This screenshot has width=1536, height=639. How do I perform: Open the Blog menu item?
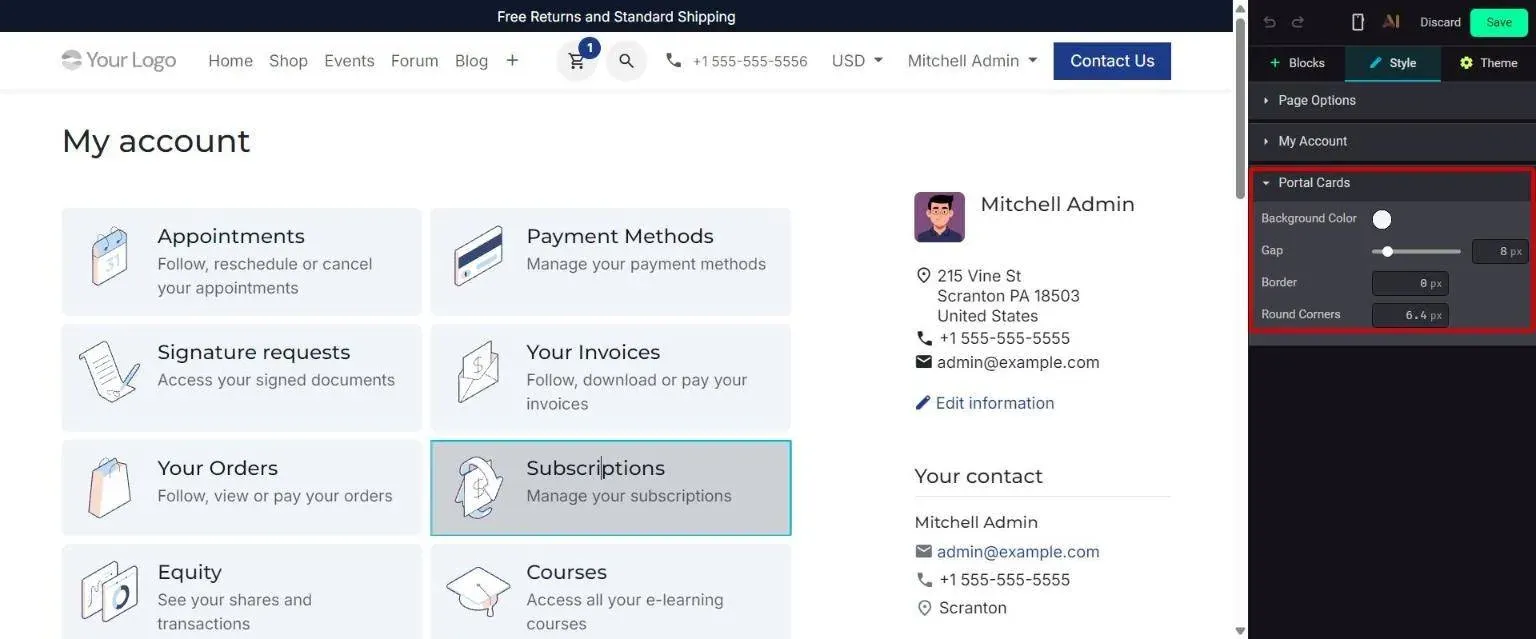471,61
